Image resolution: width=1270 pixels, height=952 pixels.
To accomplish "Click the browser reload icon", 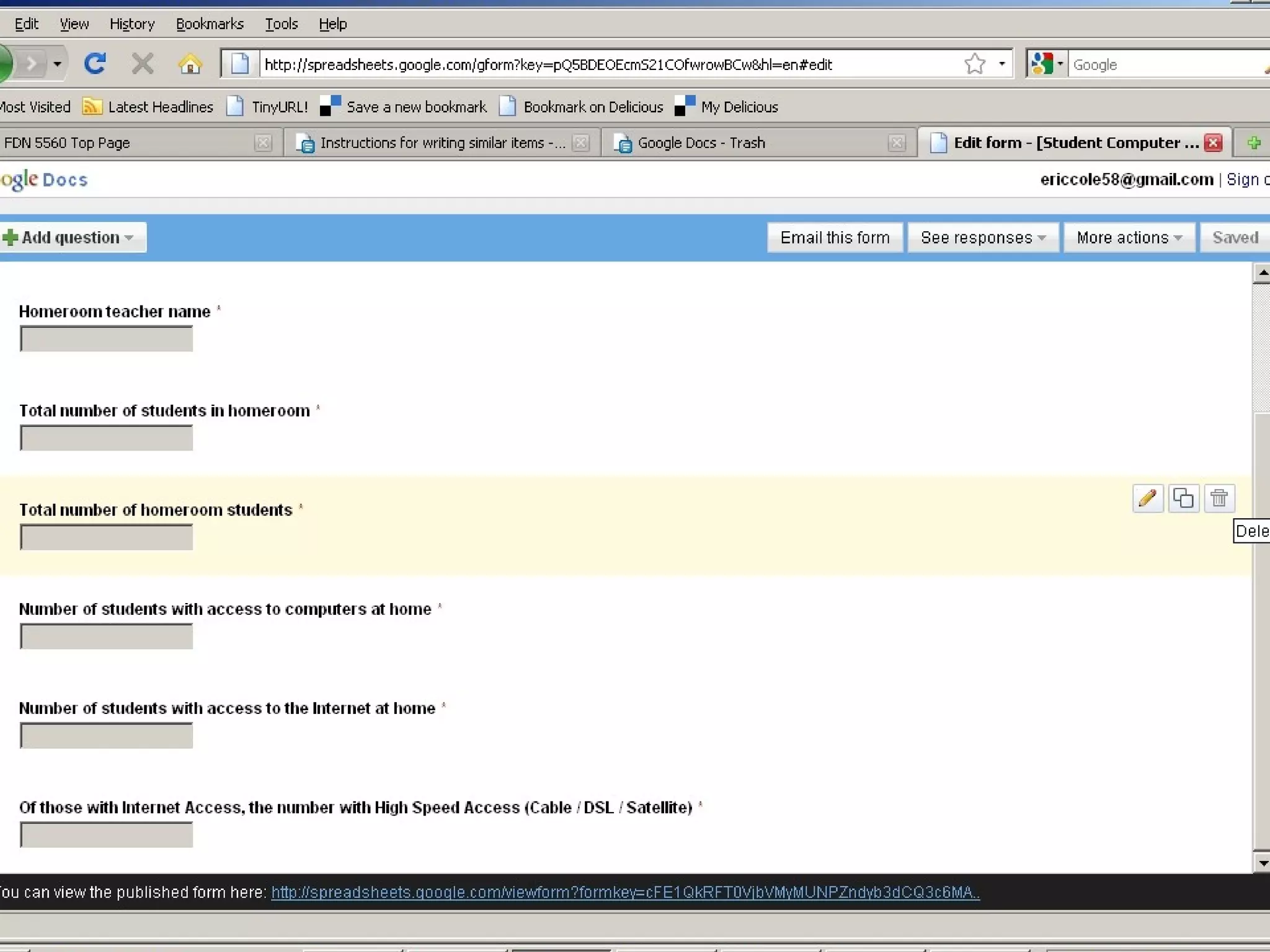I will pos(95,64).
